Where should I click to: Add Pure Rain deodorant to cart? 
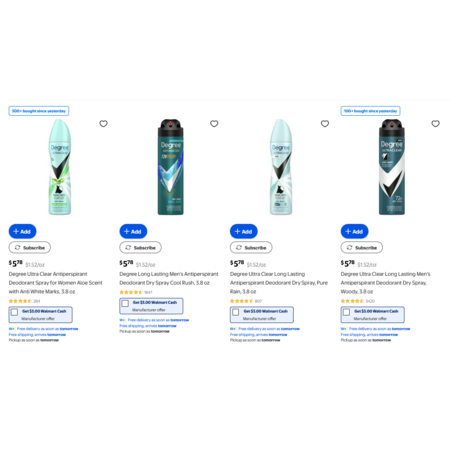pos(244,231)
